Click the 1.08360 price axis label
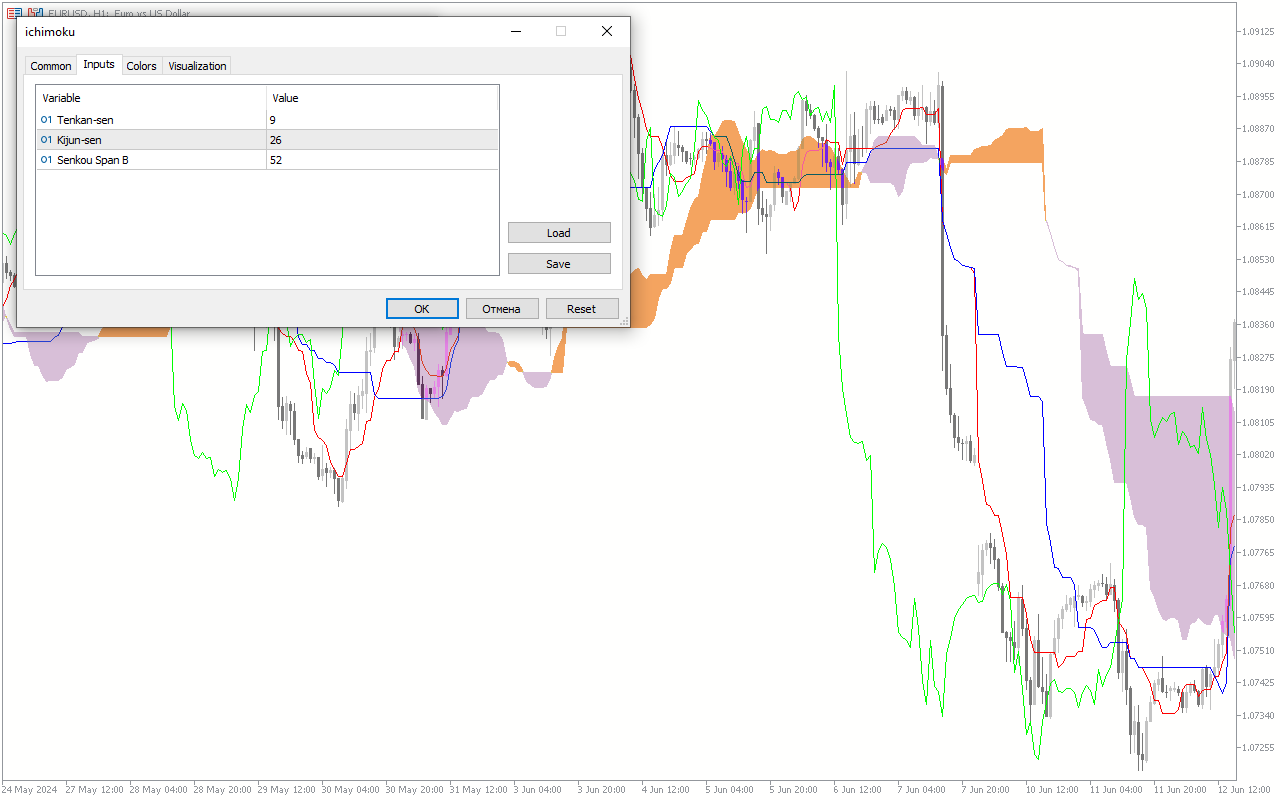Viewport: 1280px width, 800px height. (x=1257, y=324)
